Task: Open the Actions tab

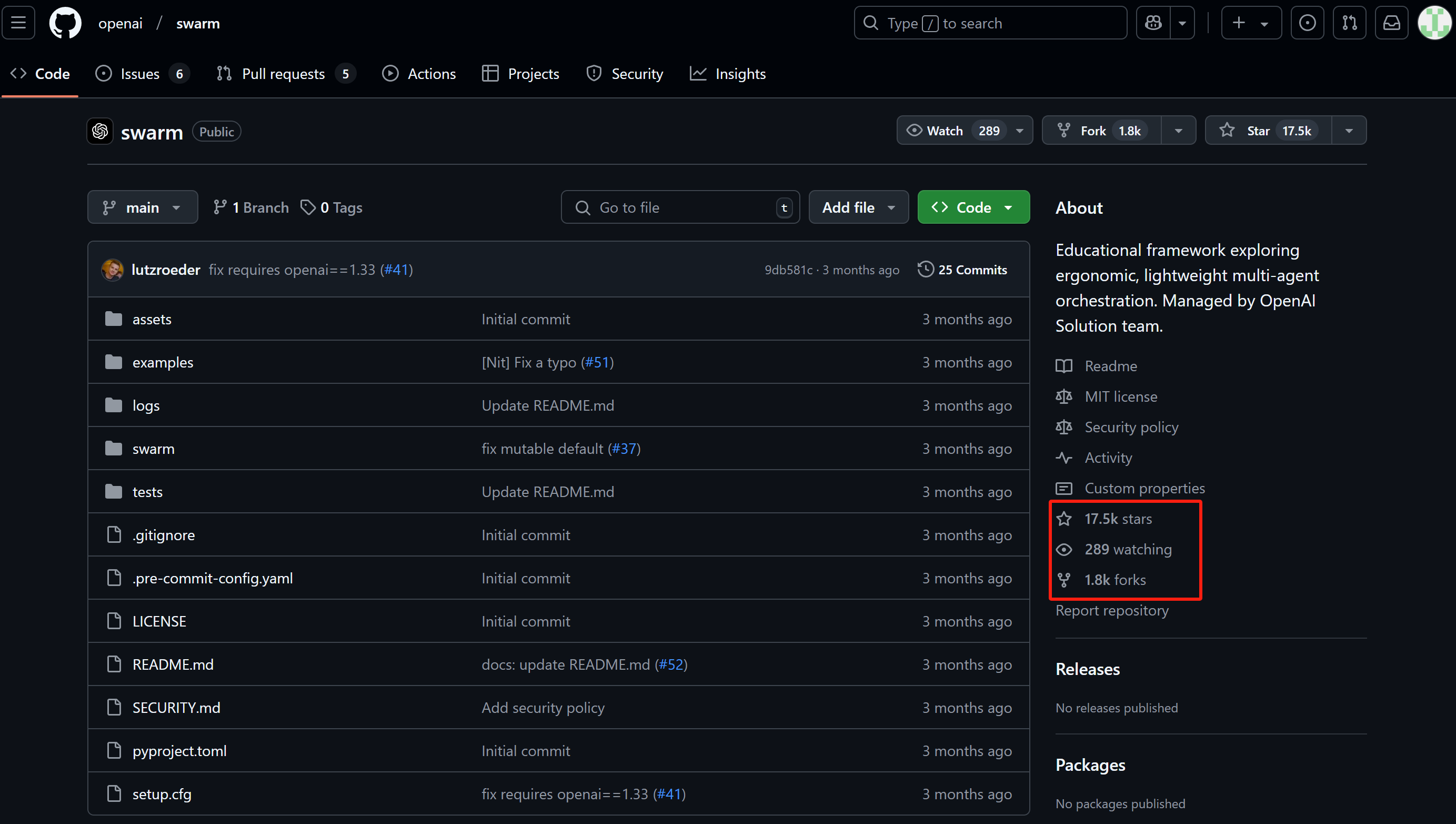Action: click(419, 74)
